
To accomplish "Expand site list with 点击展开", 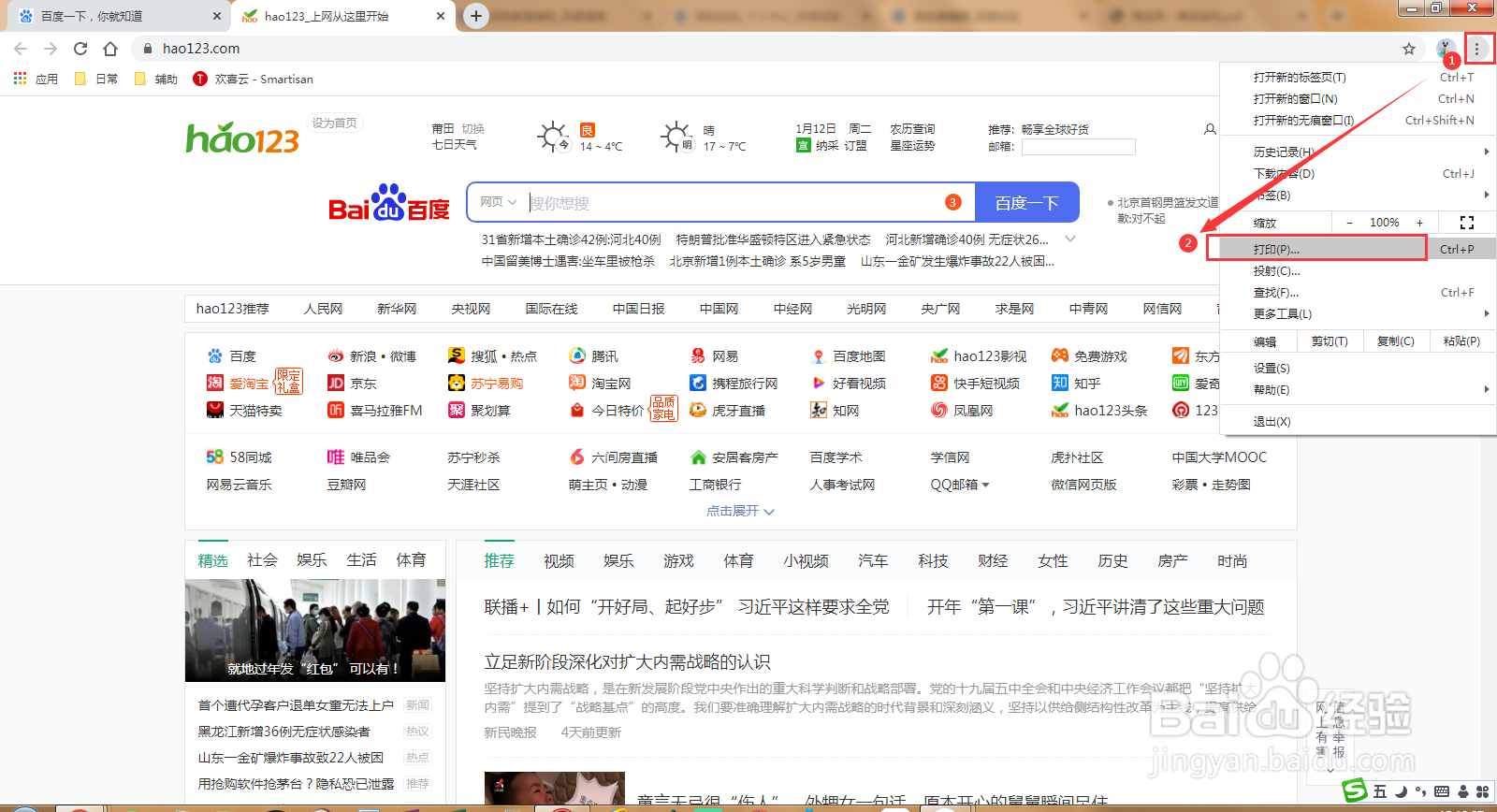I will coord(740,511).
